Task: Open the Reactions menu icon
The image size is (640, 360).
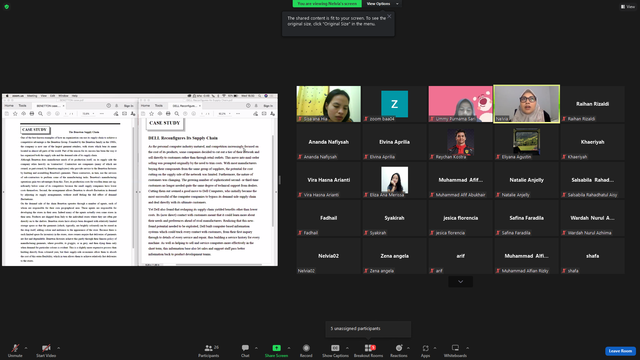Action: pyautogui.click(x=399, y=348)
